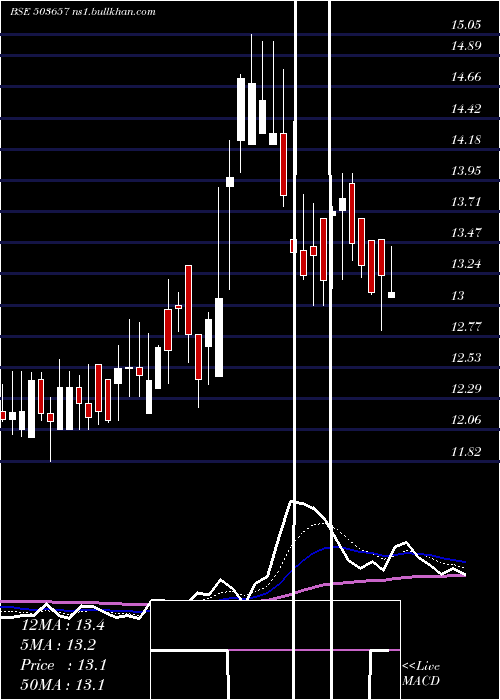
Task: Click the <<Live label
Action: (421, 667)
